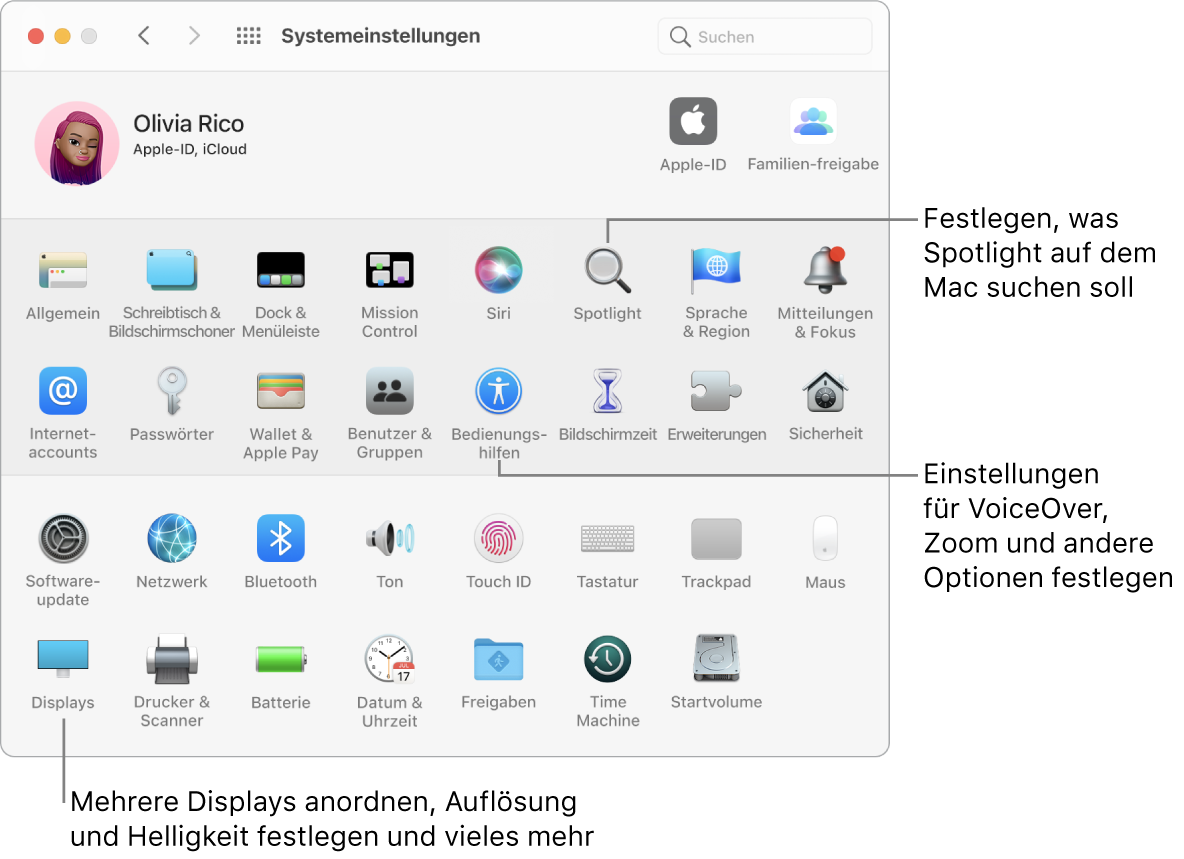Screen dimensions: 1184x859
Task: Select Sprache & Region settings
Action: pos(716,270)
